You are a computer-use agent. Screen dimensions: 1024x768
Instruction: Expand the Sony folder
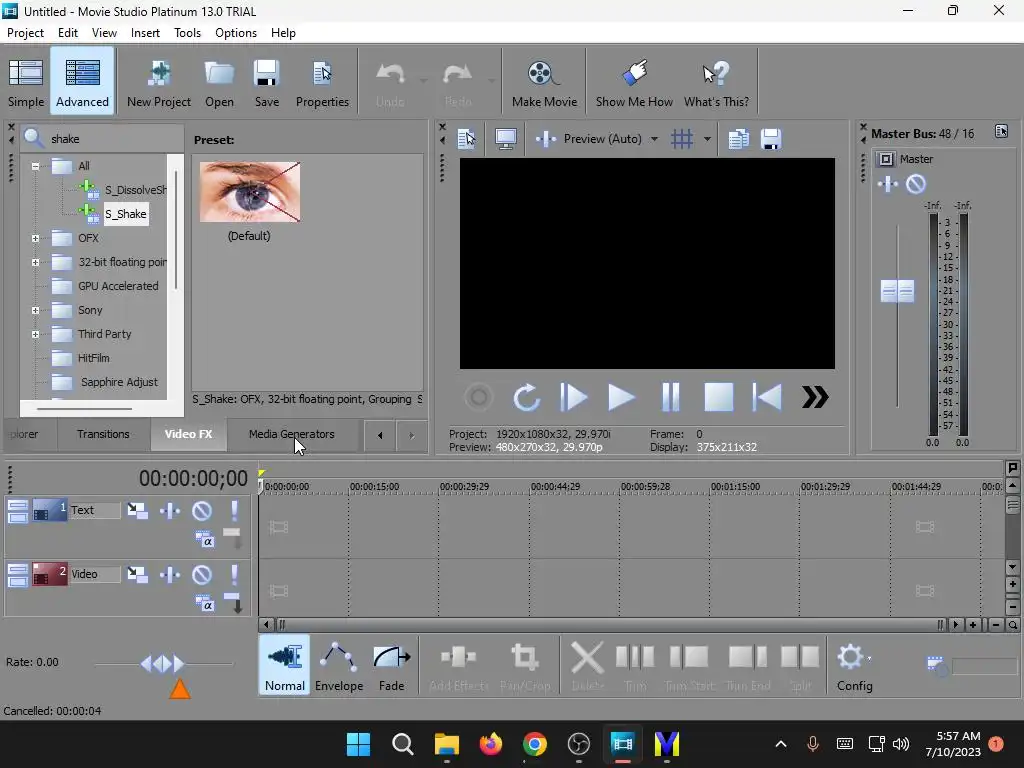point(35,310)
